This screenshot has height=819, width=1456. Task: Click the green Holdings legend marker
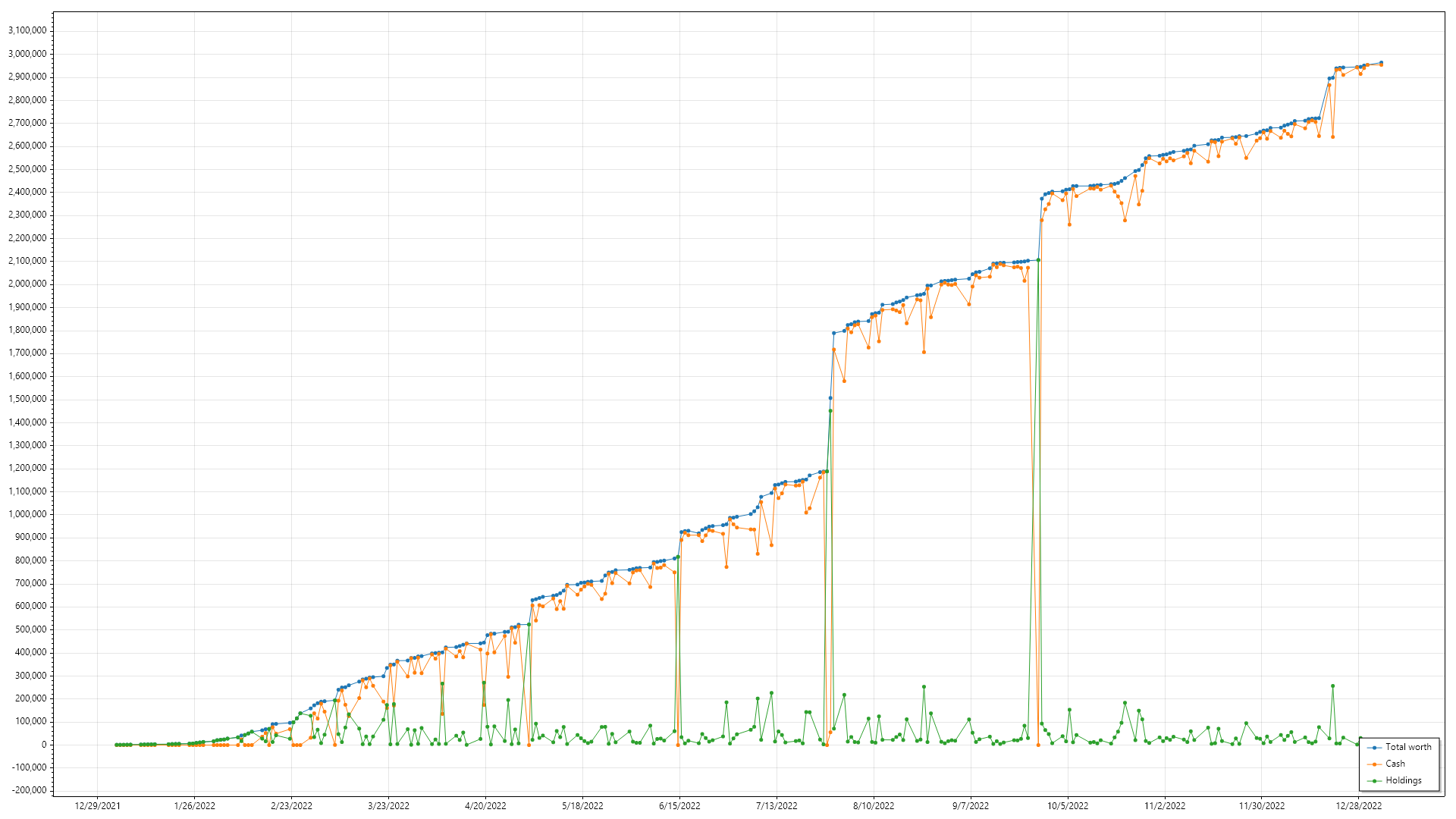[x=1374, y=781]
